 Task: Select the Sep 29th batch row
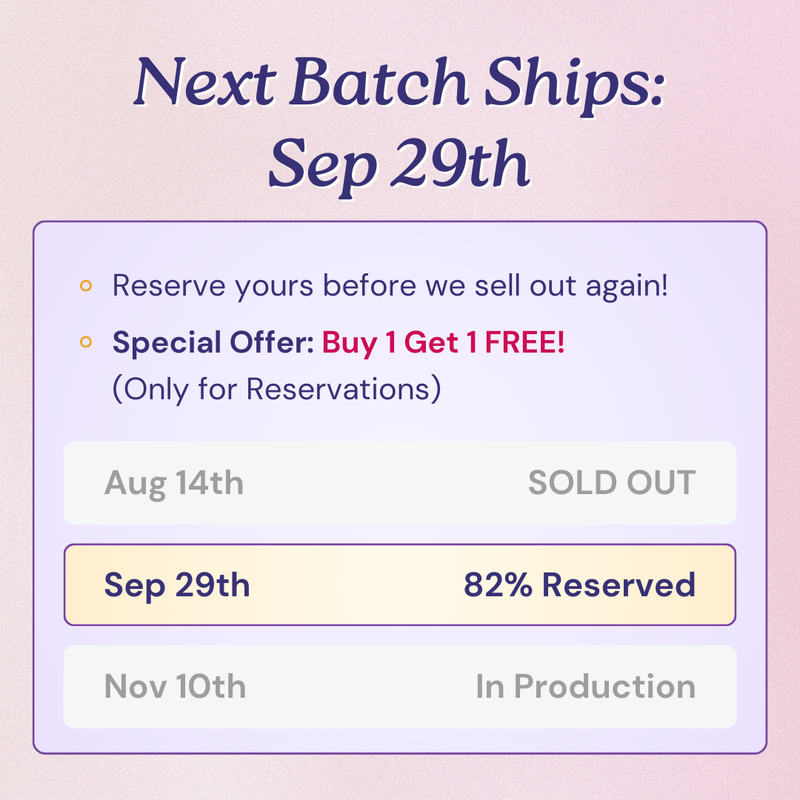point(399,585)
